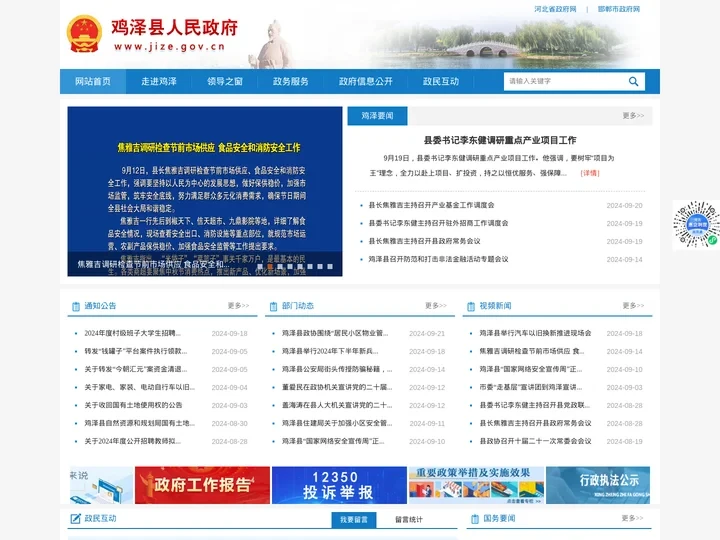
Task: Open 市委"走基层"宣讲团到鸡泽宣讲 video
Action: click(530, 388)
